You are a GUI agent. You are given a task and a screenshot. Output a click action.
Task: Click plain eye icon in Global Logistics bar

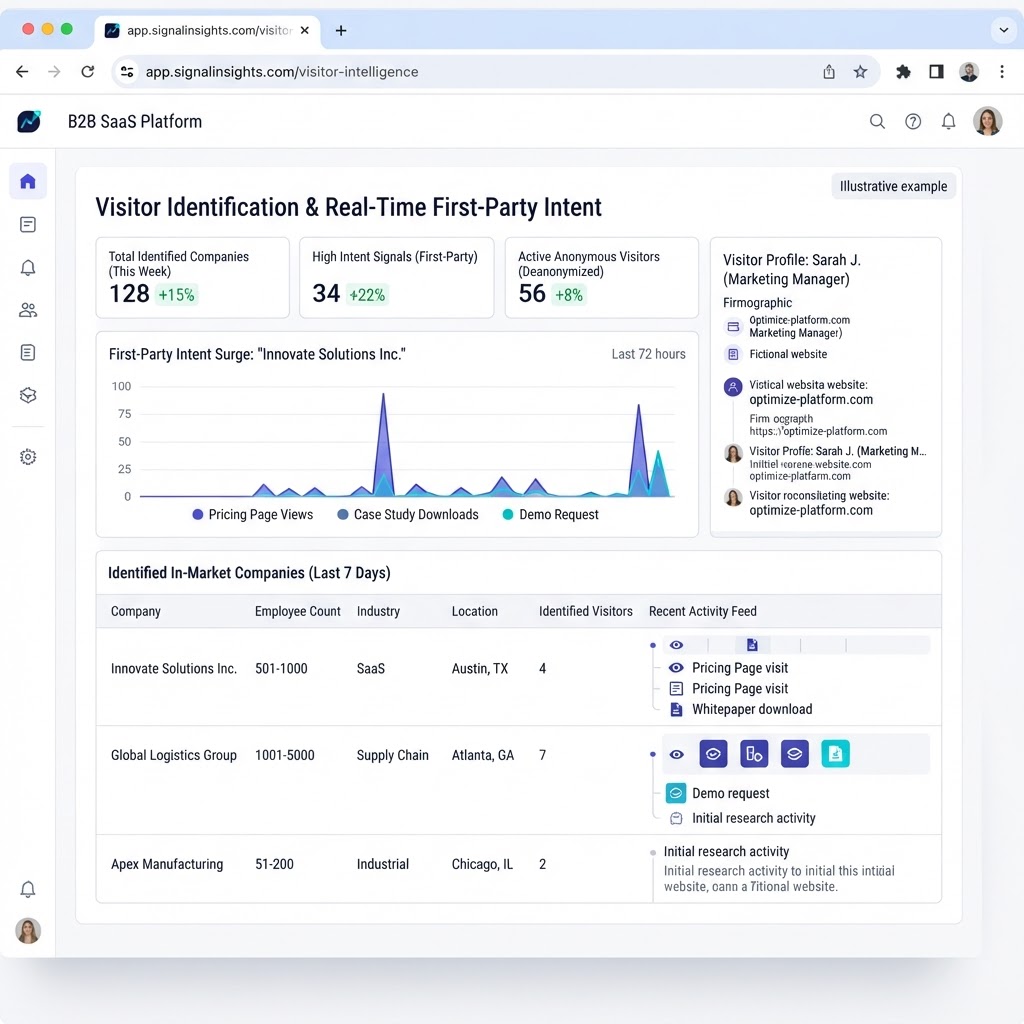tap(677, 754)
